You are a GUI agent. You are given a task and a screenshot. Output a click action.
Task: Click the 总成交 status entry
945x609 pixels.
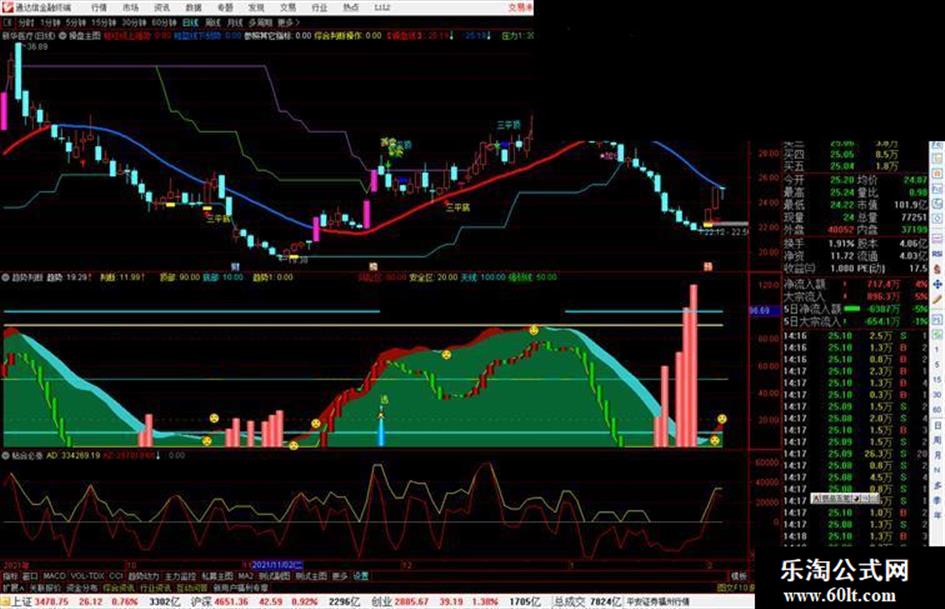[x=588, y=601]
